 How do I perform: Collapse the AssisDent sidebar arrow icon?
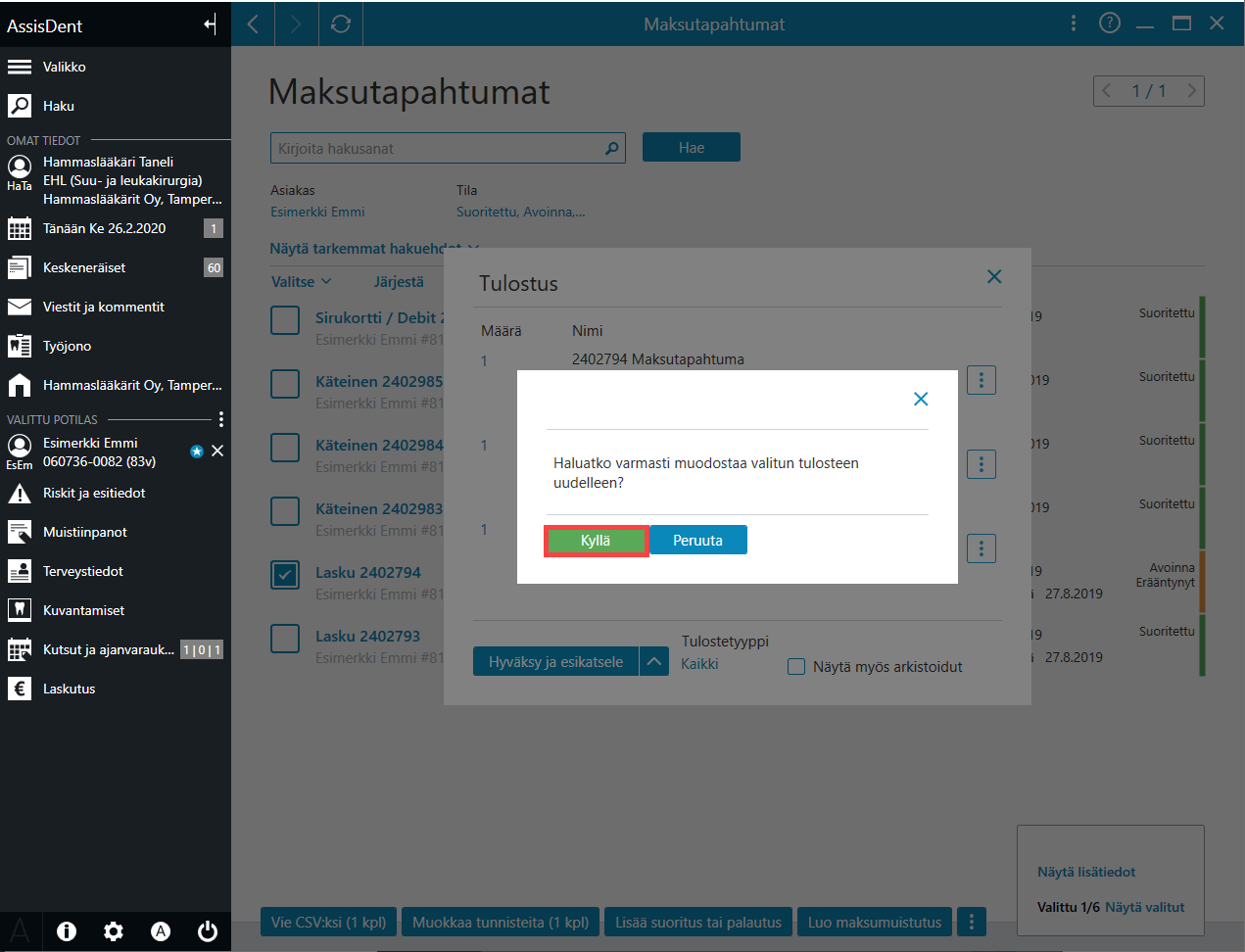pyautogui.click(x=210, y=24)
